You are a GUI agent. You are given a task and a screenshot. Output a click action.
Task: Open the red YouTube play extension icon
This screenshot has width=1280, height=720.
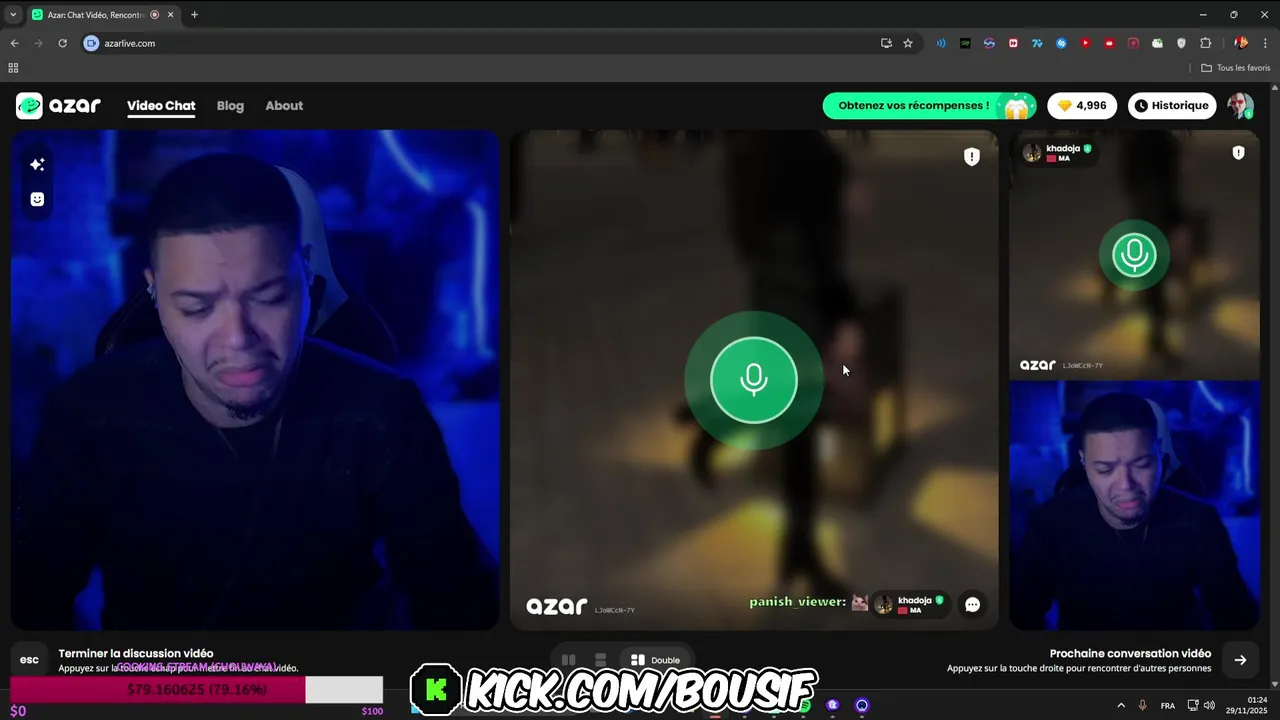[x=1085, y=43]
